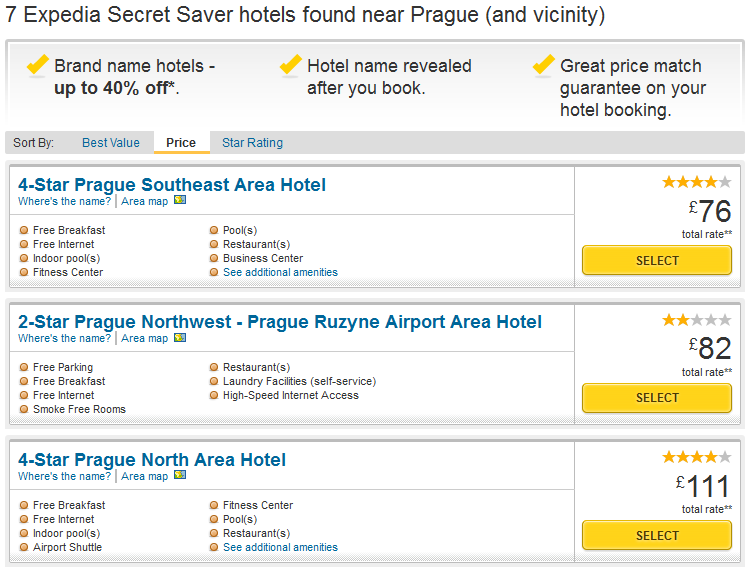Click map icon for Prague North hotel
The image size is (746, 571).
180,475
